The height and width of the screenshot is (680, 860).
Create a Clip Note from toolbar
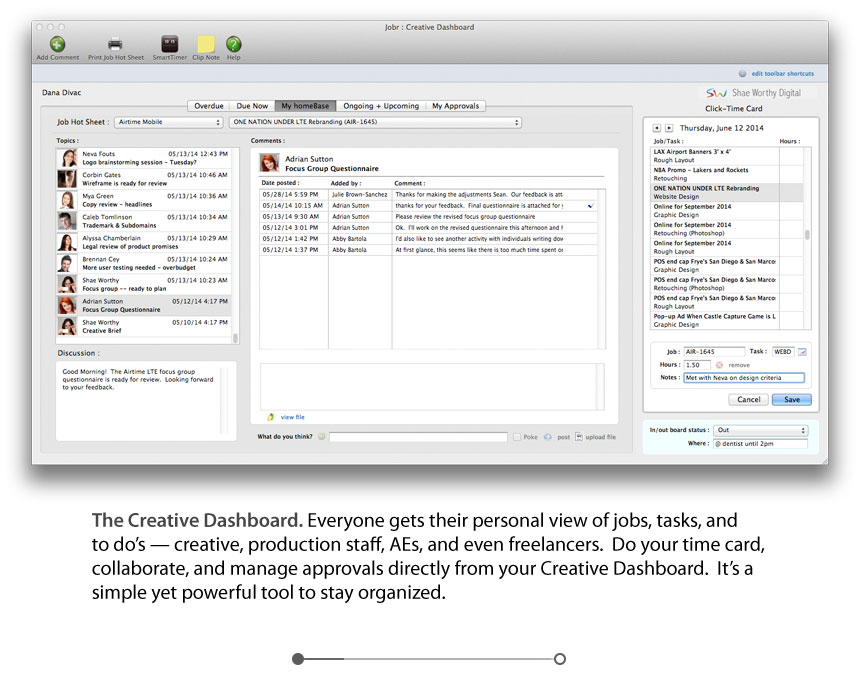pos(206,44)
